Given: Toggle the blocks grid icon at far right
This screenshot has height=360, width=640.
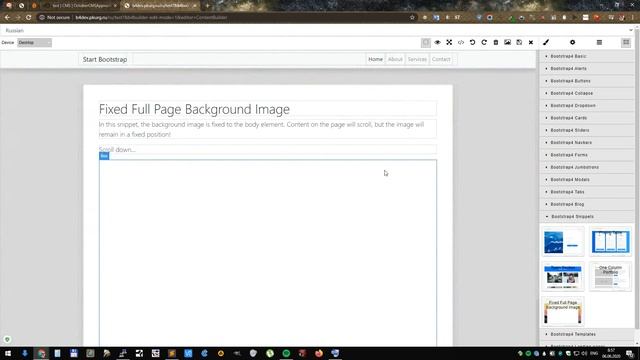Looking at the screenshot, I should [x=626, y=42].
